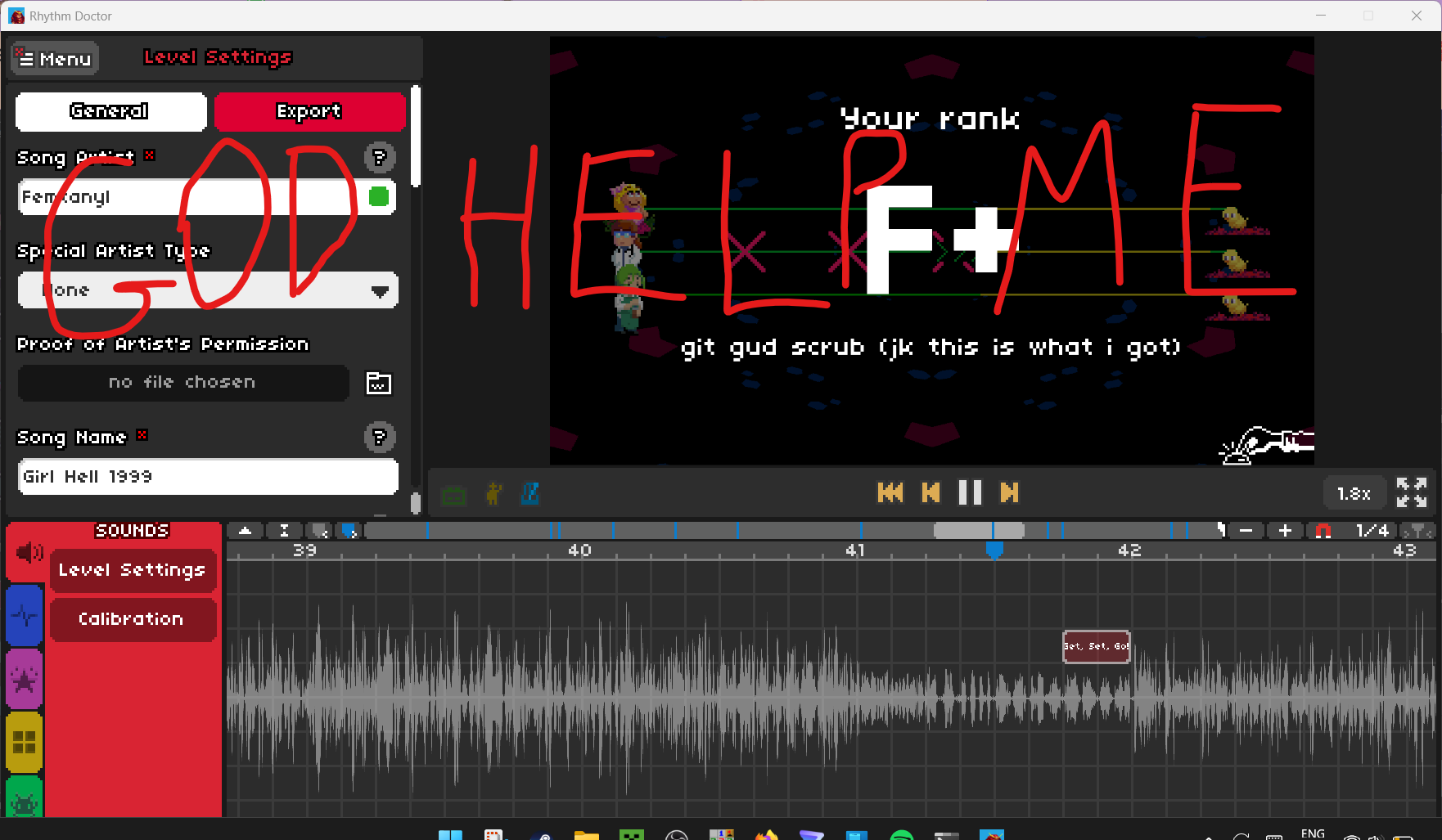Click the green artist verification indicator
The image size is (1442, 840).
coord(379,196)
